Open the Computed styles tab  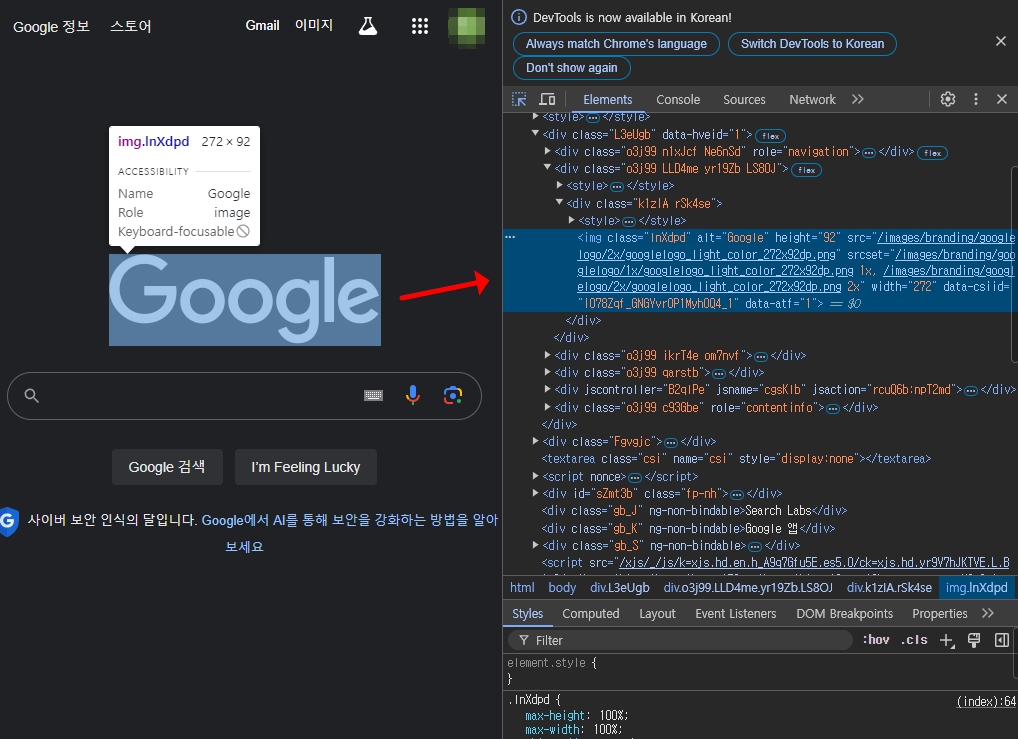[x=590, y=614]
